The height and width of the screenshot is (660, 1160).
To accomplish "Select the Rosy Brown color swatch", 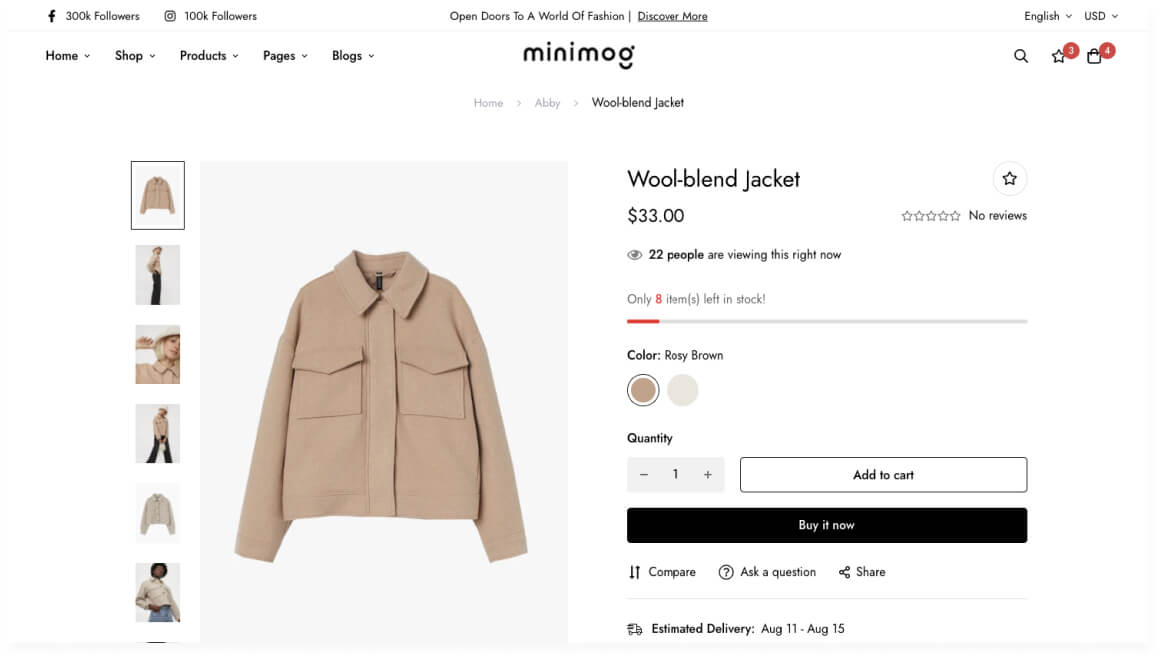I will (x=643, y=390).
